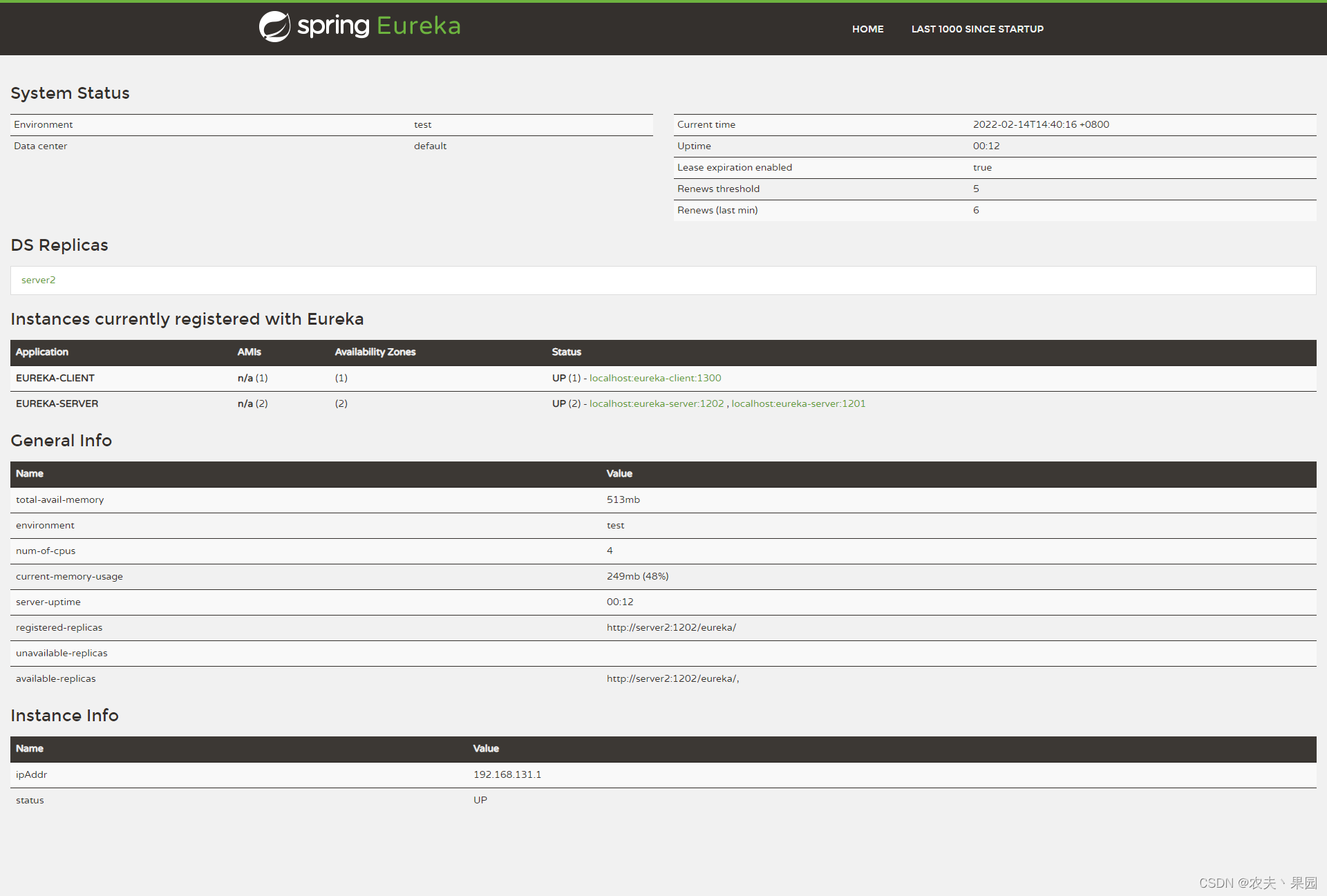Open the server2 replica link
1327x896 pixels.
tap(38, 280)
